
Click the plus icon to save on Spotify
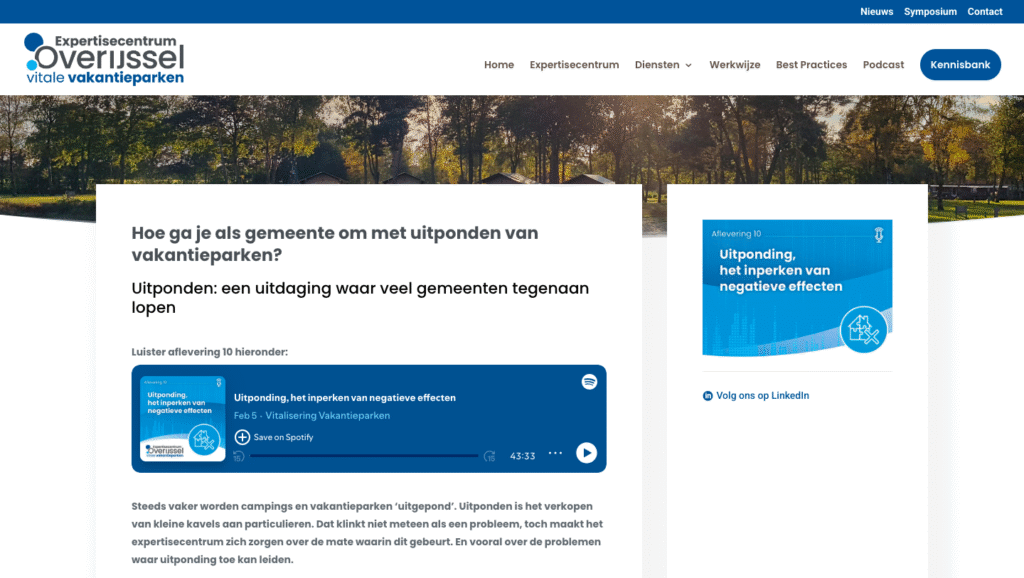[x=242, y=437]
